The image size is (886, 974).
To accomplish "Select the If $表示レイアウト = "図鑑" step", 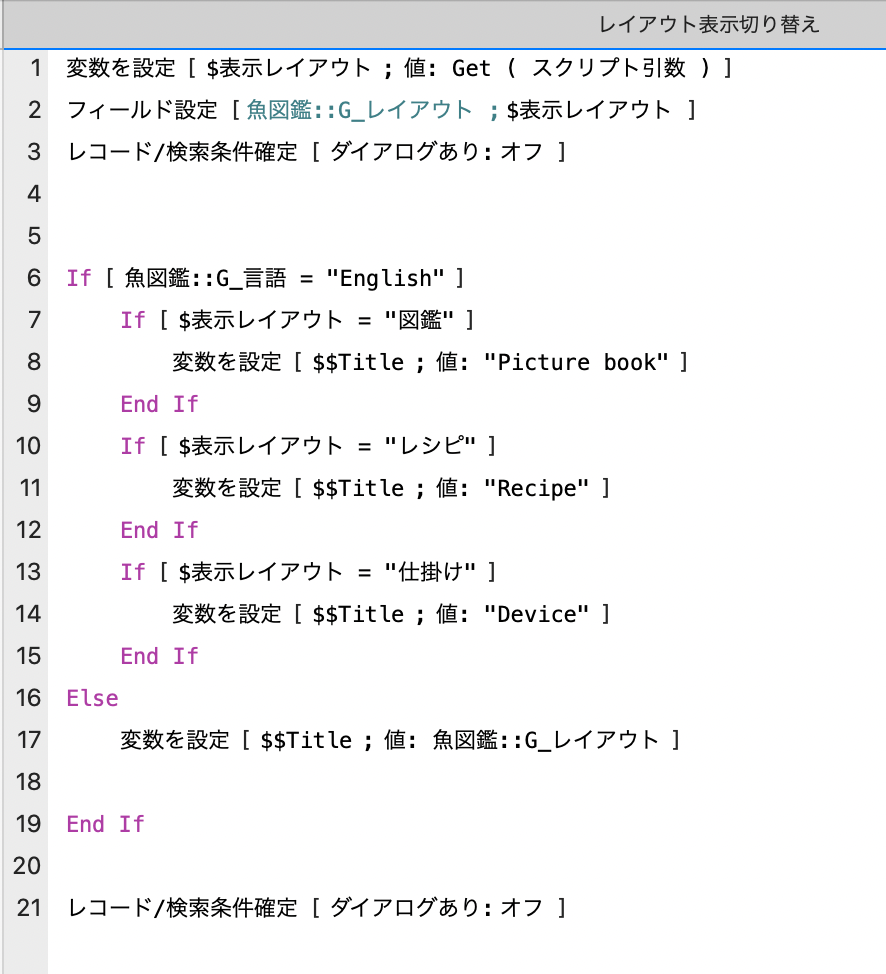I will [x=297, y=320].
